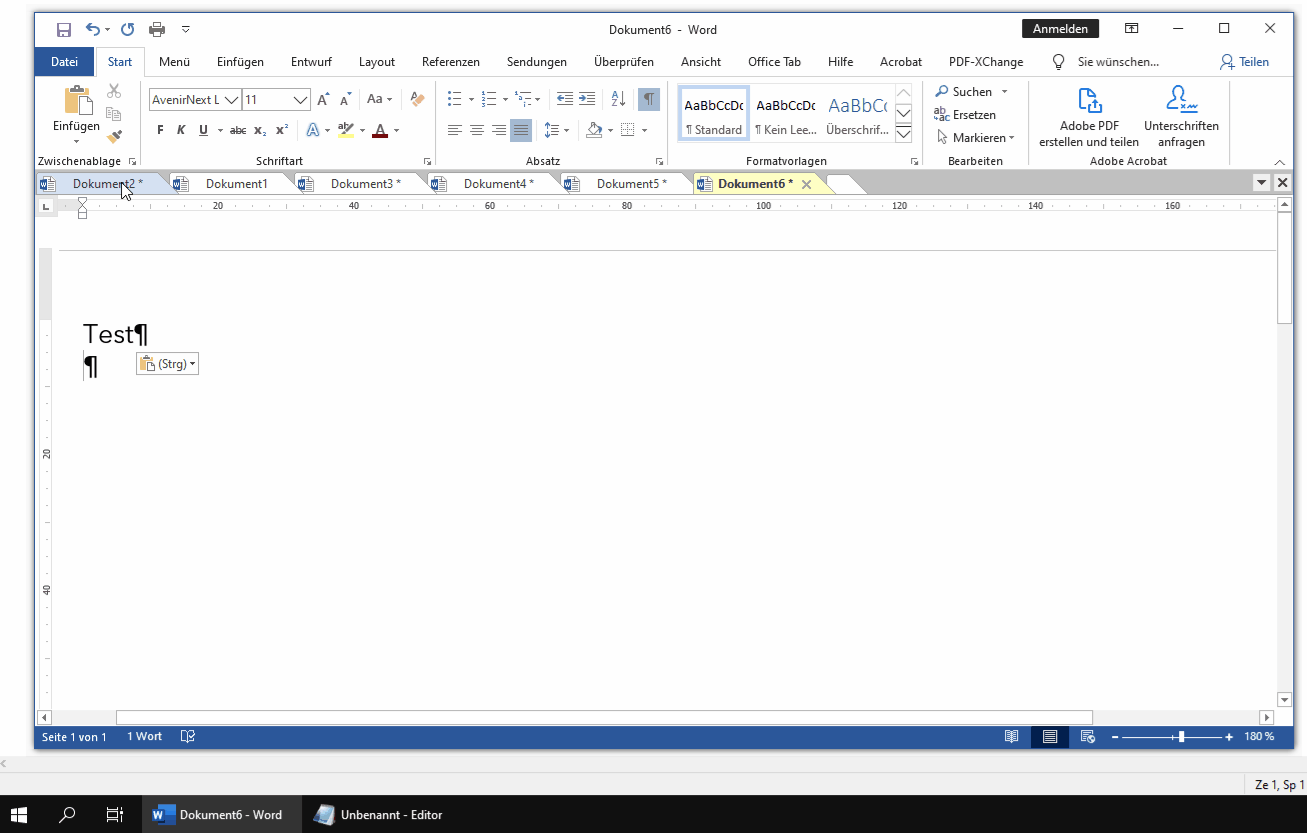
Task: Click the Format Painter brush icon
Action: 114,137
